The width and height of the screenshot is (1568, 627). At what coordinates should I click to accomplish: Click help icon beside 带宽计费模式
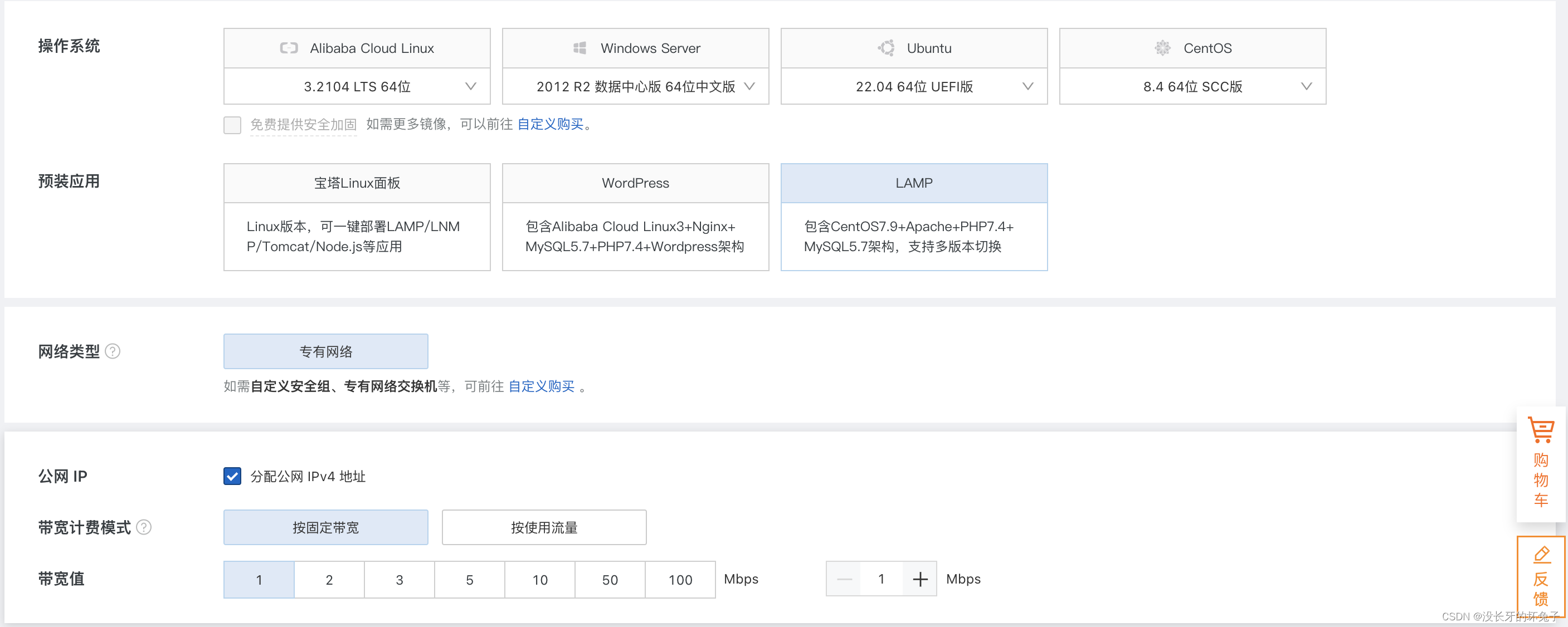point(144,527)
